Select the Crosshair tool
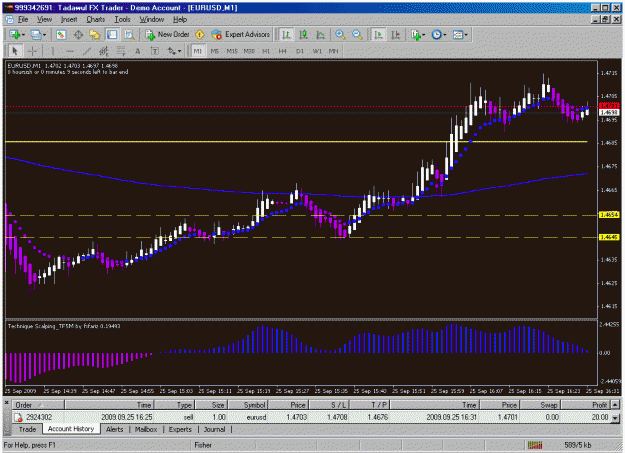The image size is (625, 453). click(32, 51)
